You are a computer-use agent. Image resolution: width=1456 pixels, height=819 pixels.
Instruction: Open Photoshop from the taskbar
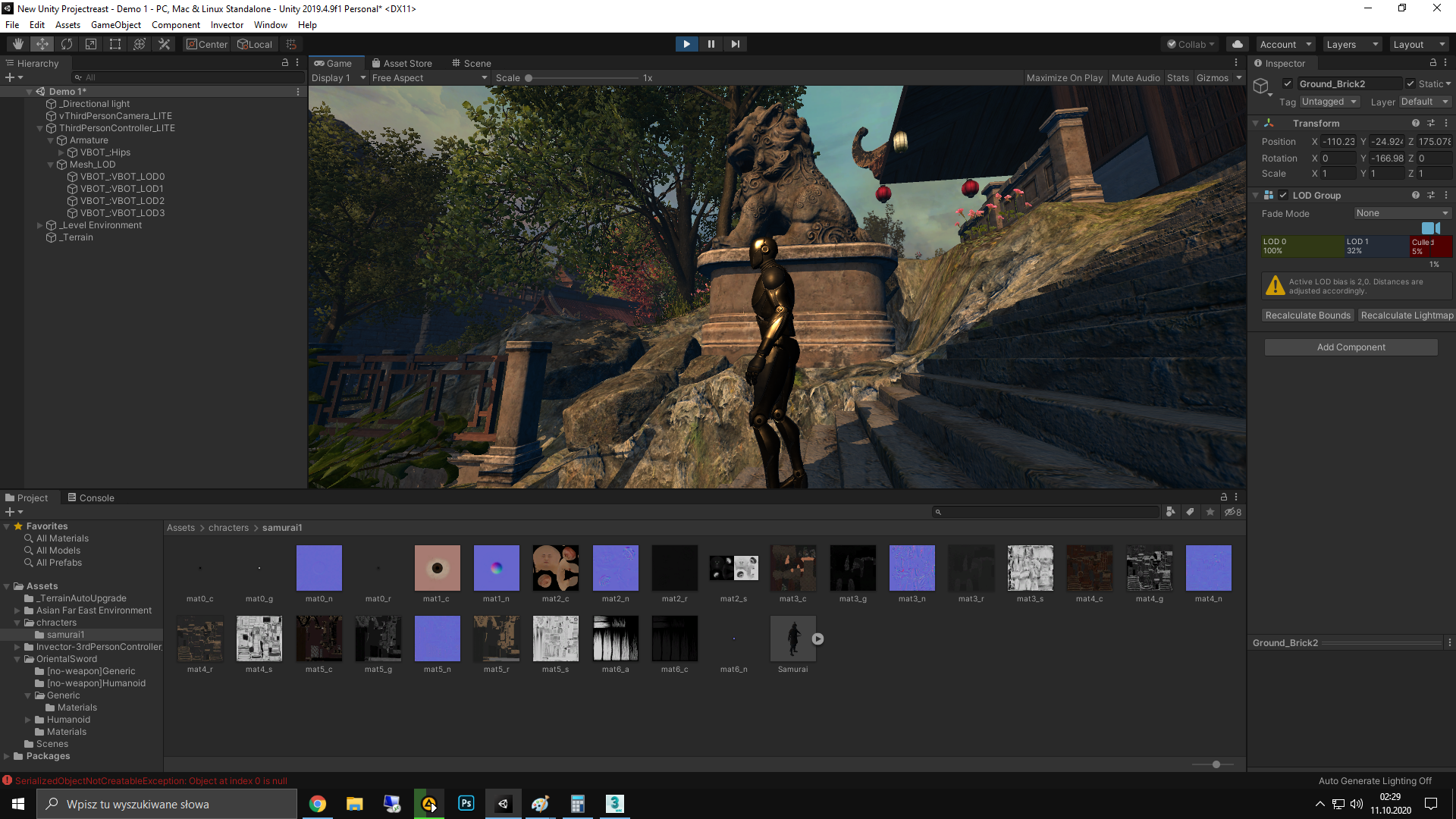point(466,804)
